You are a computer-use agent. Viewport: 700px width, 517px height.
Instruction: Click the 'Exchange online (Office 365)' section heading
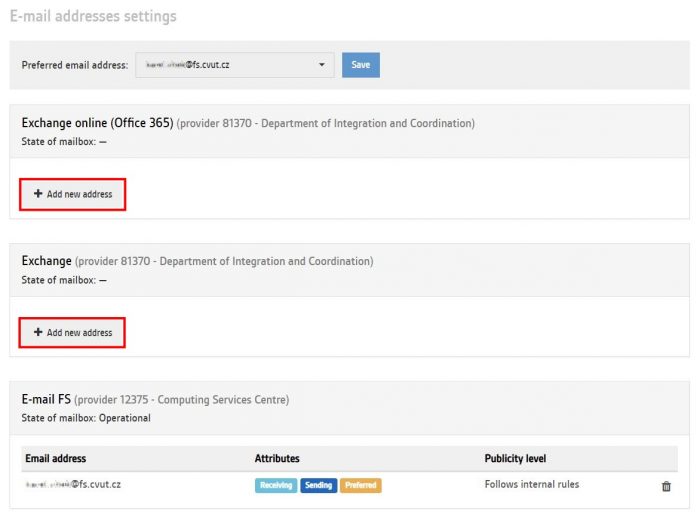pyautogui.click(x=97, y=123)
